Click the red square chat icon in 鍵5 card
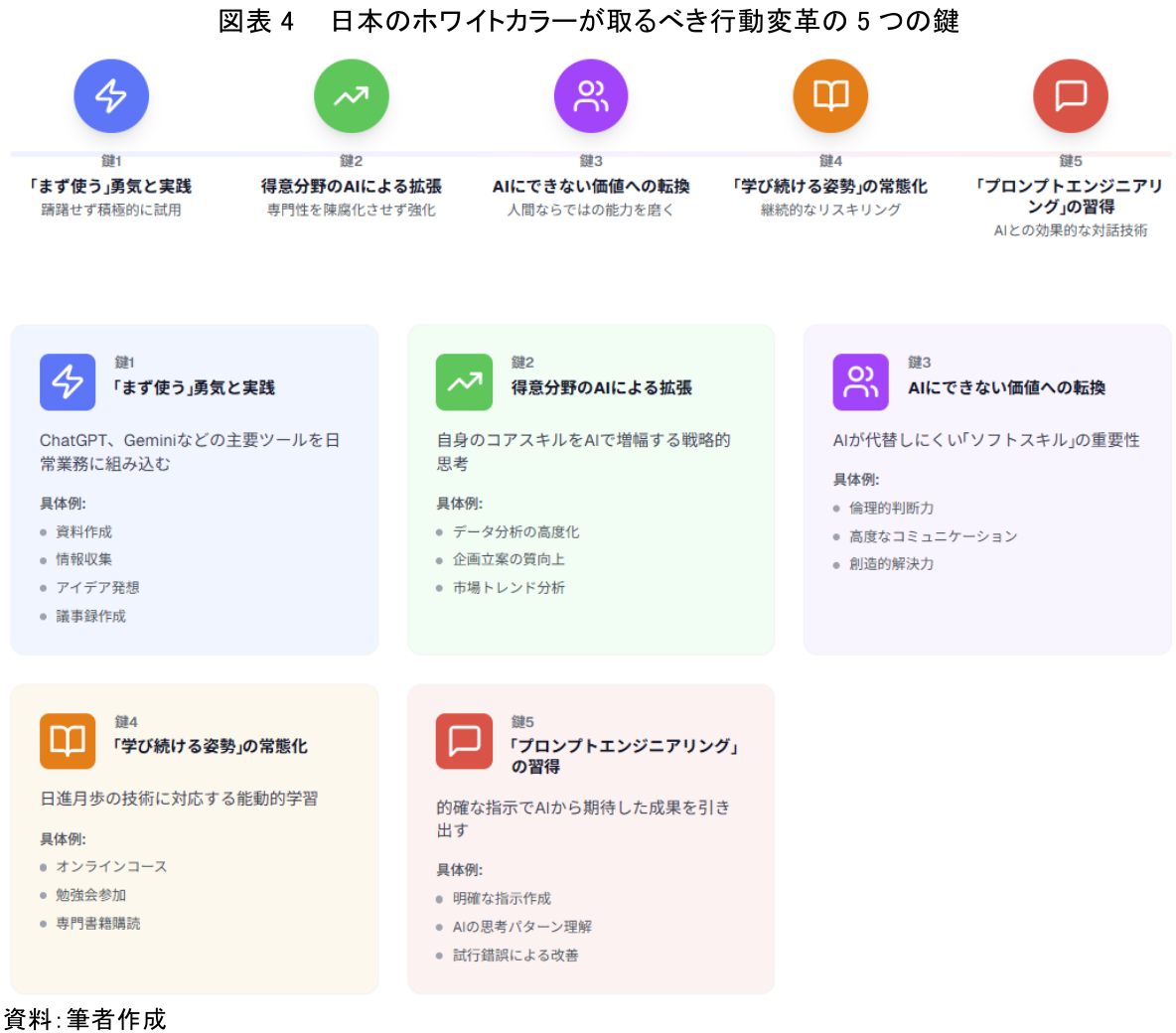This screenshot has height=1033, width=1176. pyautogui.click(x=464, y=741)
